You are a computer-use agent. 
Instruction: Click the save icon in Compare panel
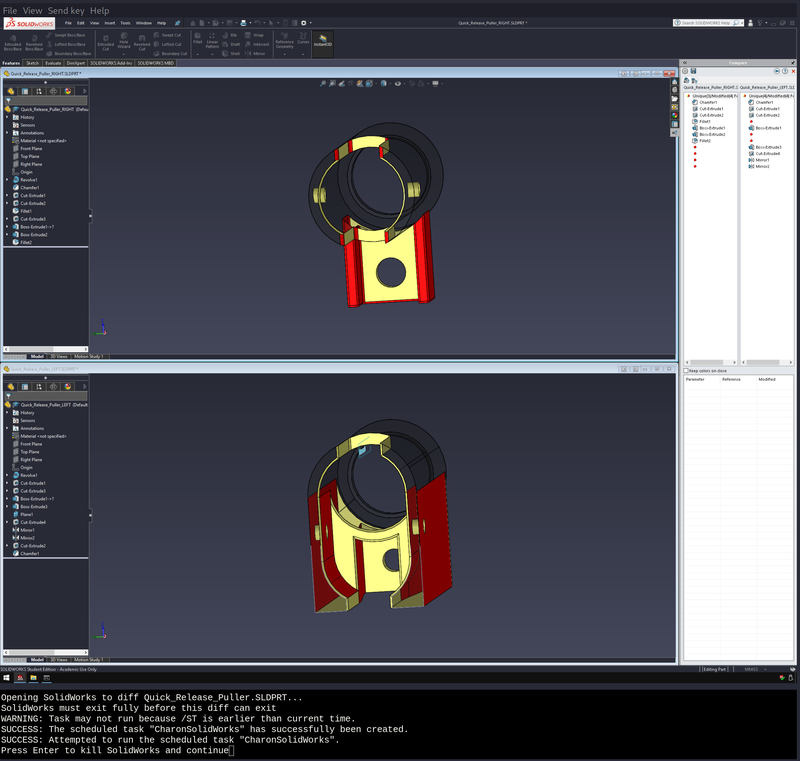tap(692, 71)
